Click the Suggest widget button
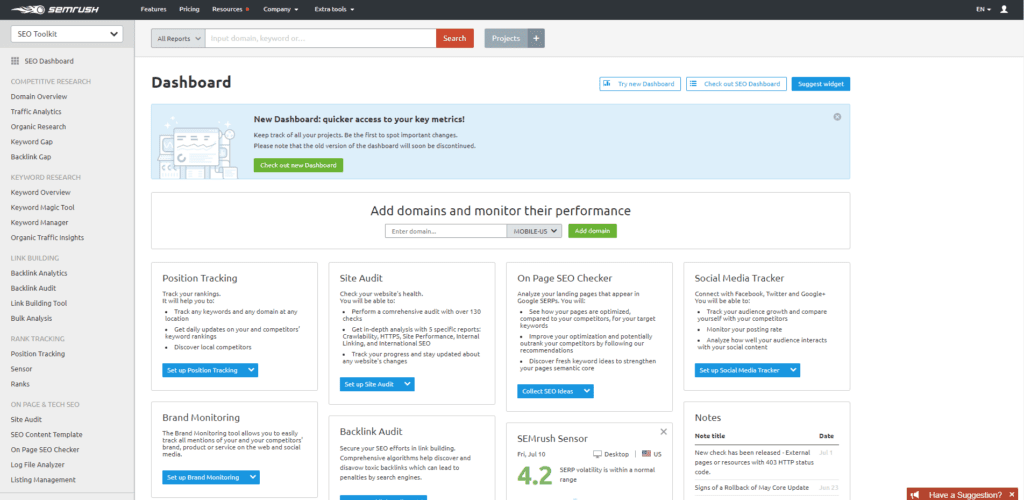This screenshot has height=500, width=1024. (820, 84)
